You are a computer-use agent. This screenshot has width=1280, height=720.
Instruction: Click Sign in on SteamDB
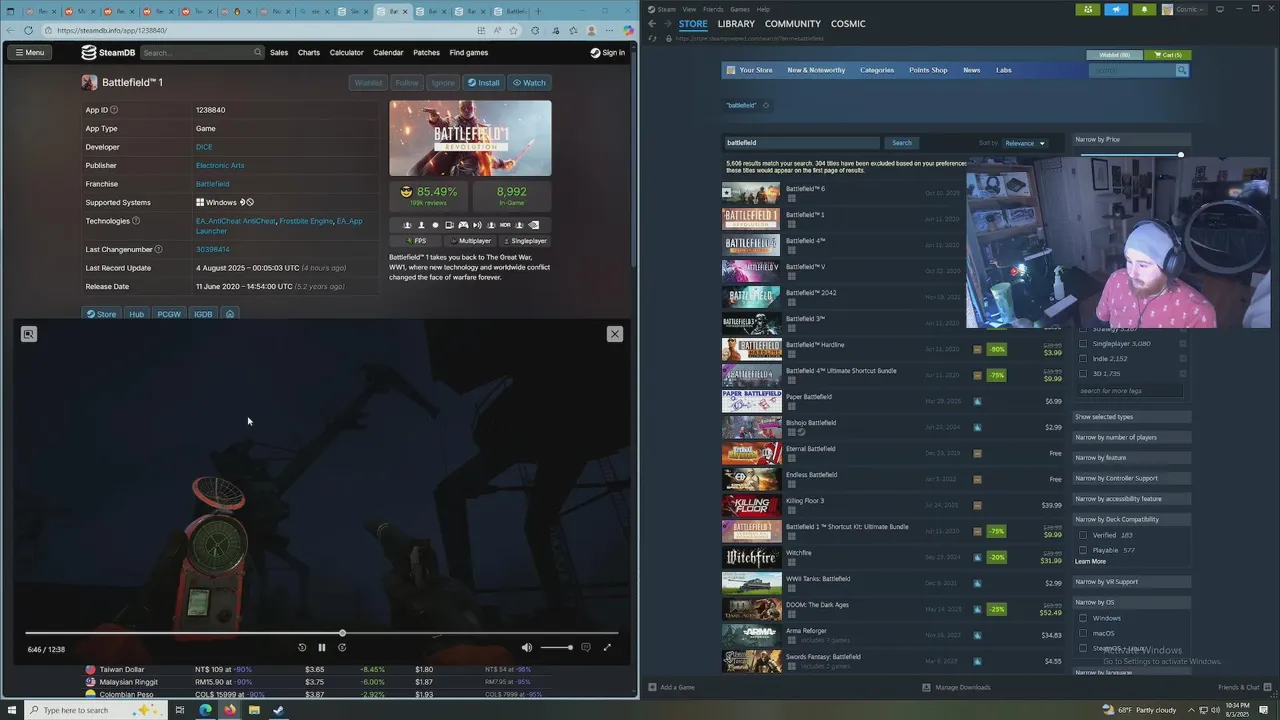click(607, 52)
